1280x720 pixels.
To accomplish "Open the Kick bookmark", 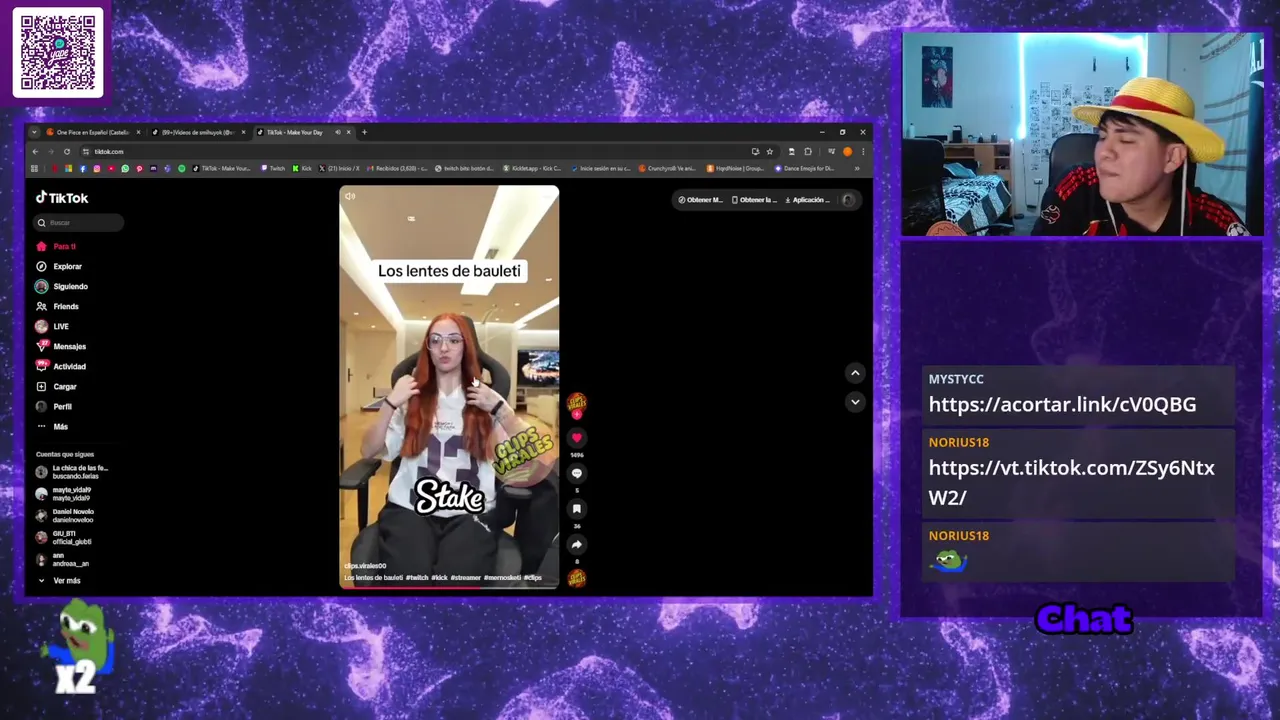I will coord(302,168).
